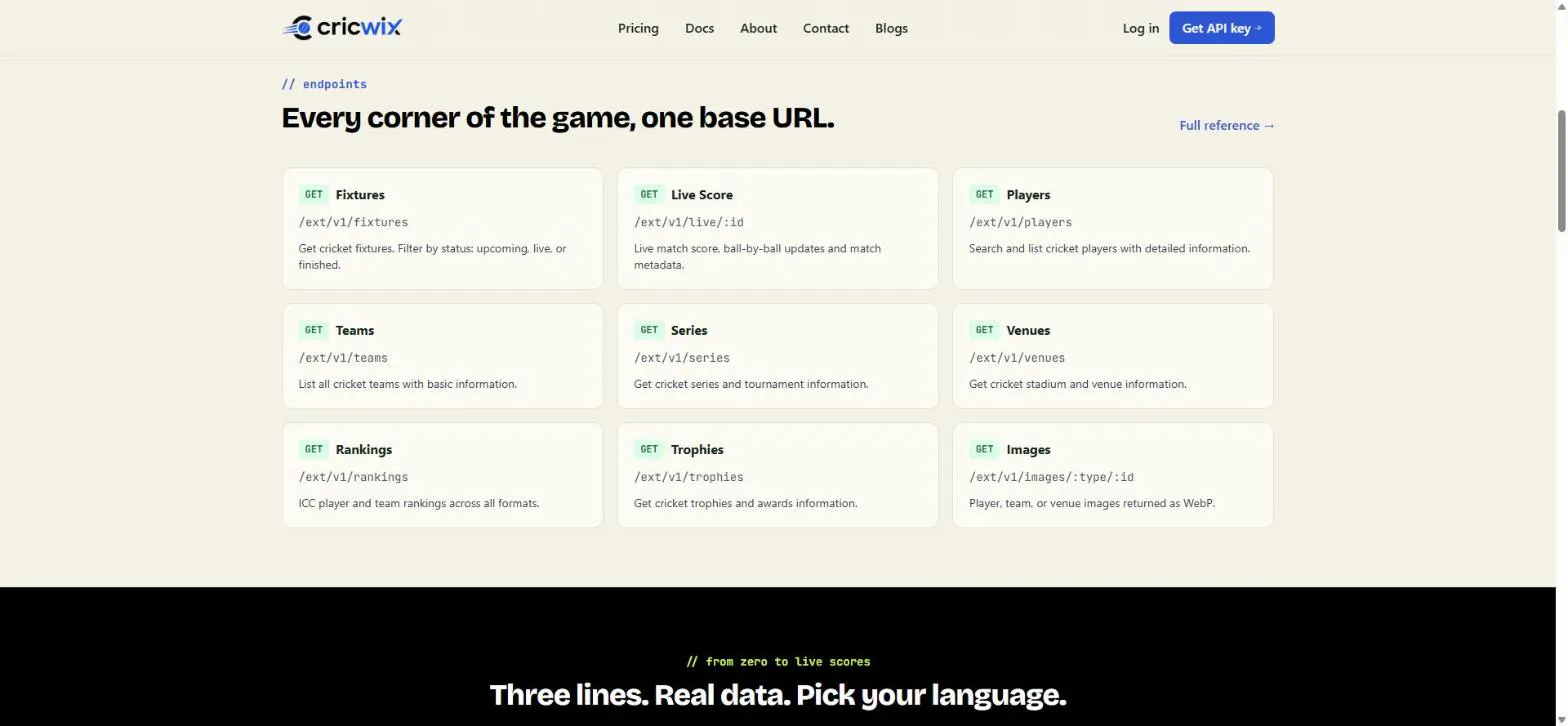Click description 'List all cricket teams with basic information.'
Image resolution: width=1568 pixels, height=726 pixels.
pyautogui.click(x=408, y=384)
